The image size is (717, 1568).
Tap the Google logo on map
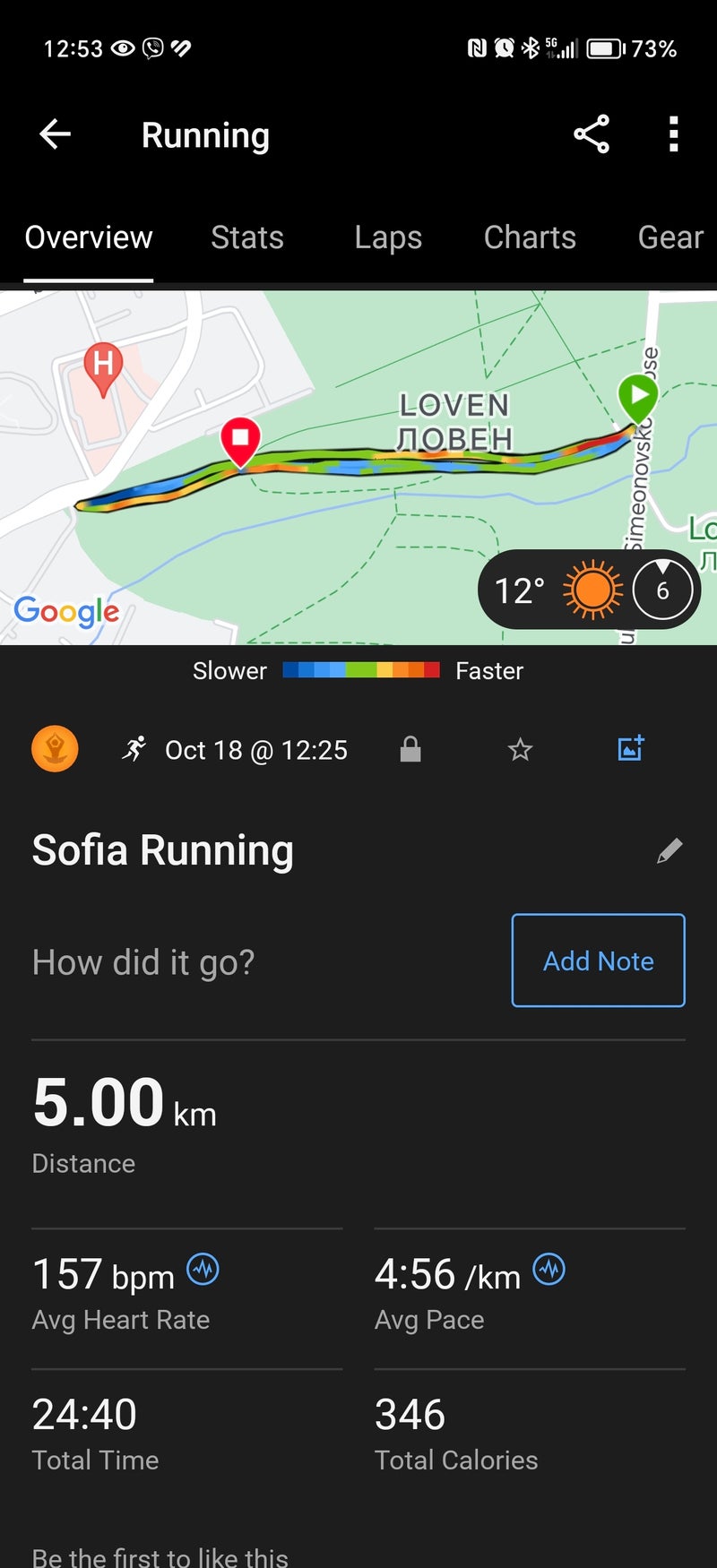66,611
